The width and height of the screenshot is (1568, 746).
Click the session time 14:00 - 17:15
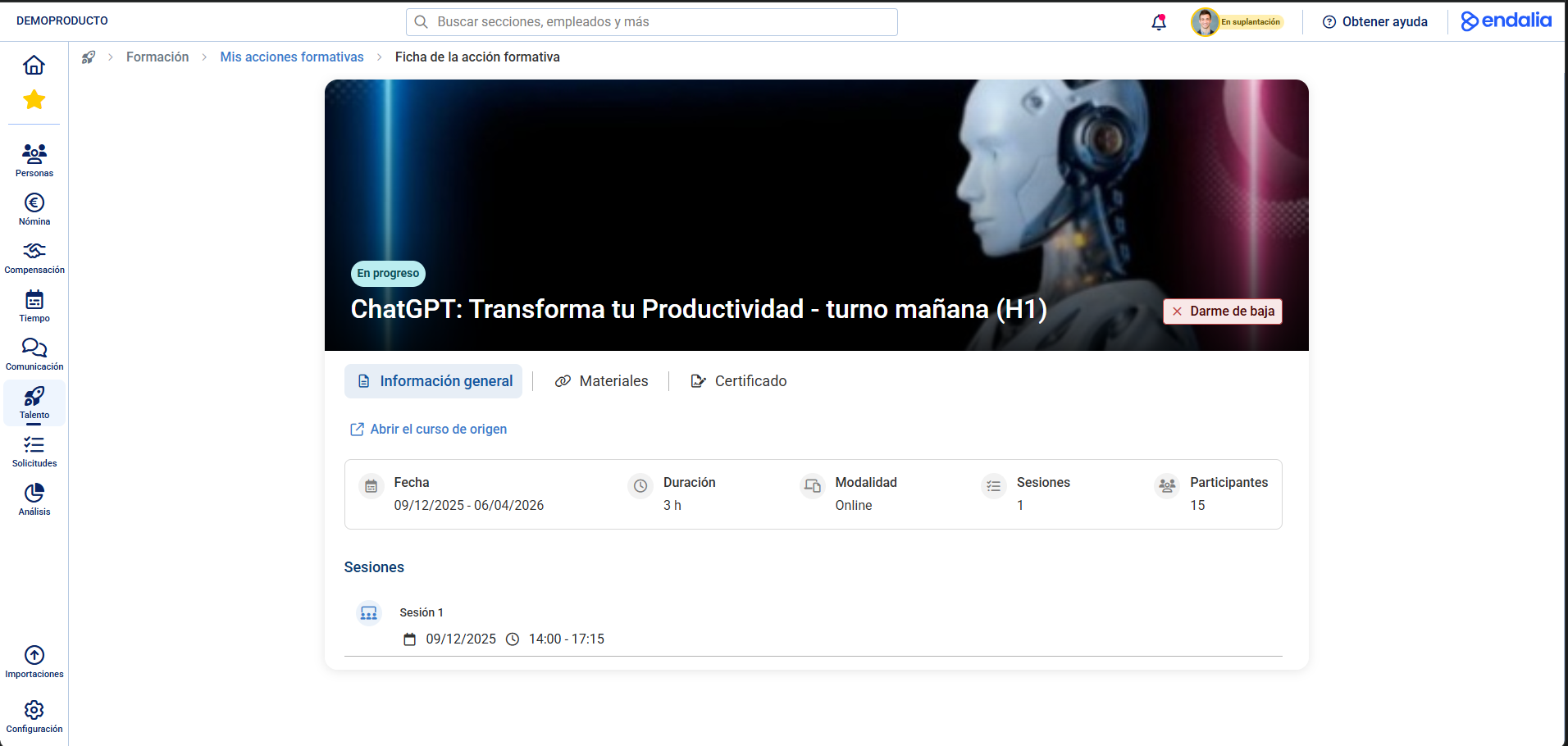click(x=567, y=639)
